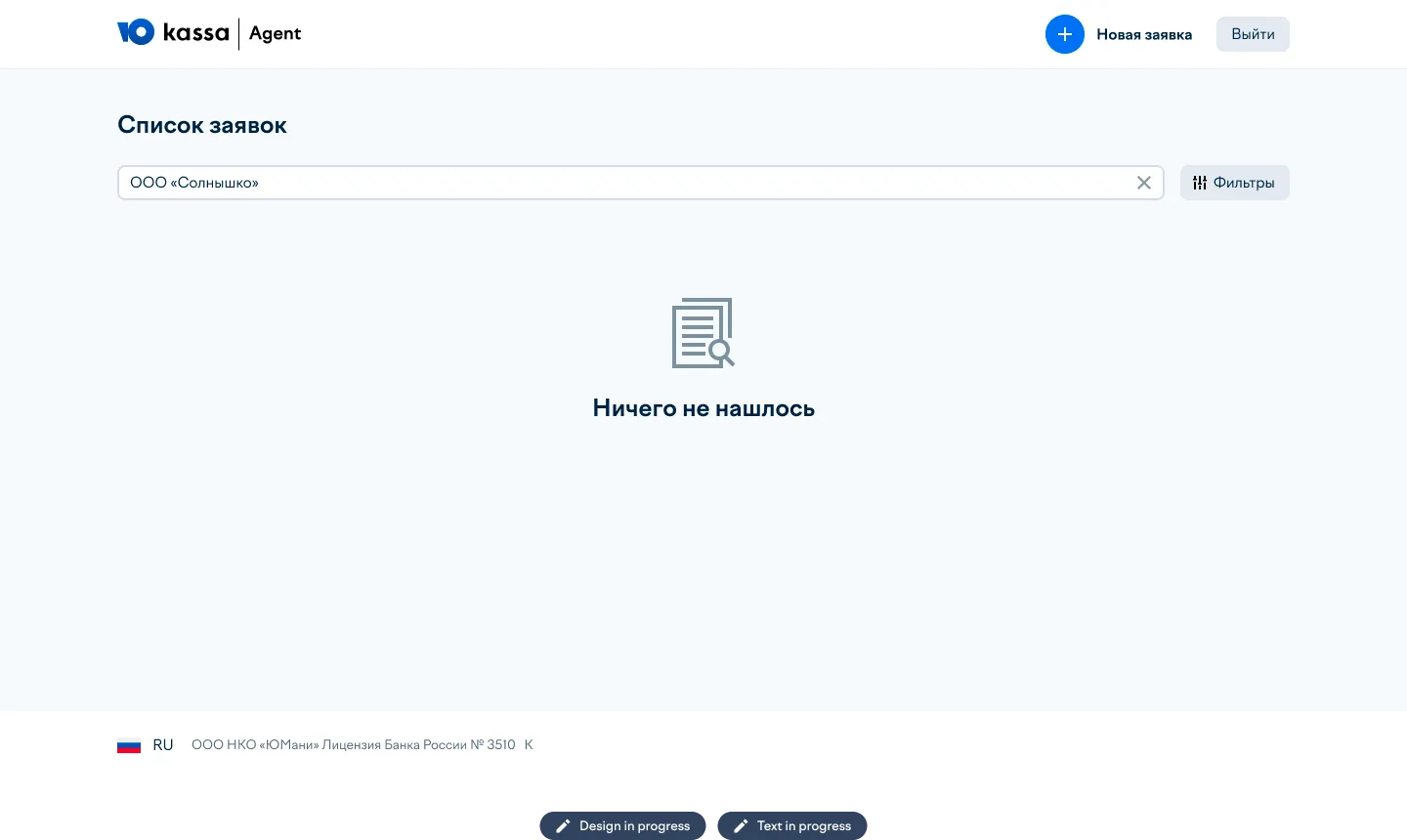Click the Ничего не нашлось message
Viewport: 1407px width, 840px height.
tap(703, 408)
